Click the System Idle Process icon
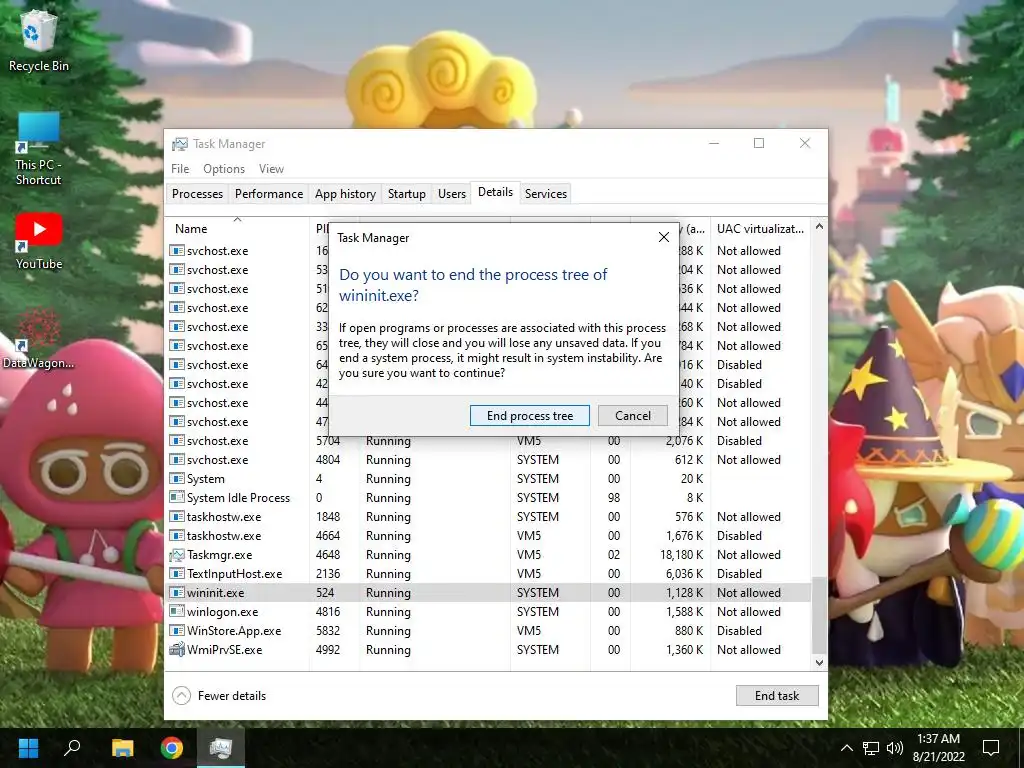Viewport: 1024px width, 768px height. [176, 498]
